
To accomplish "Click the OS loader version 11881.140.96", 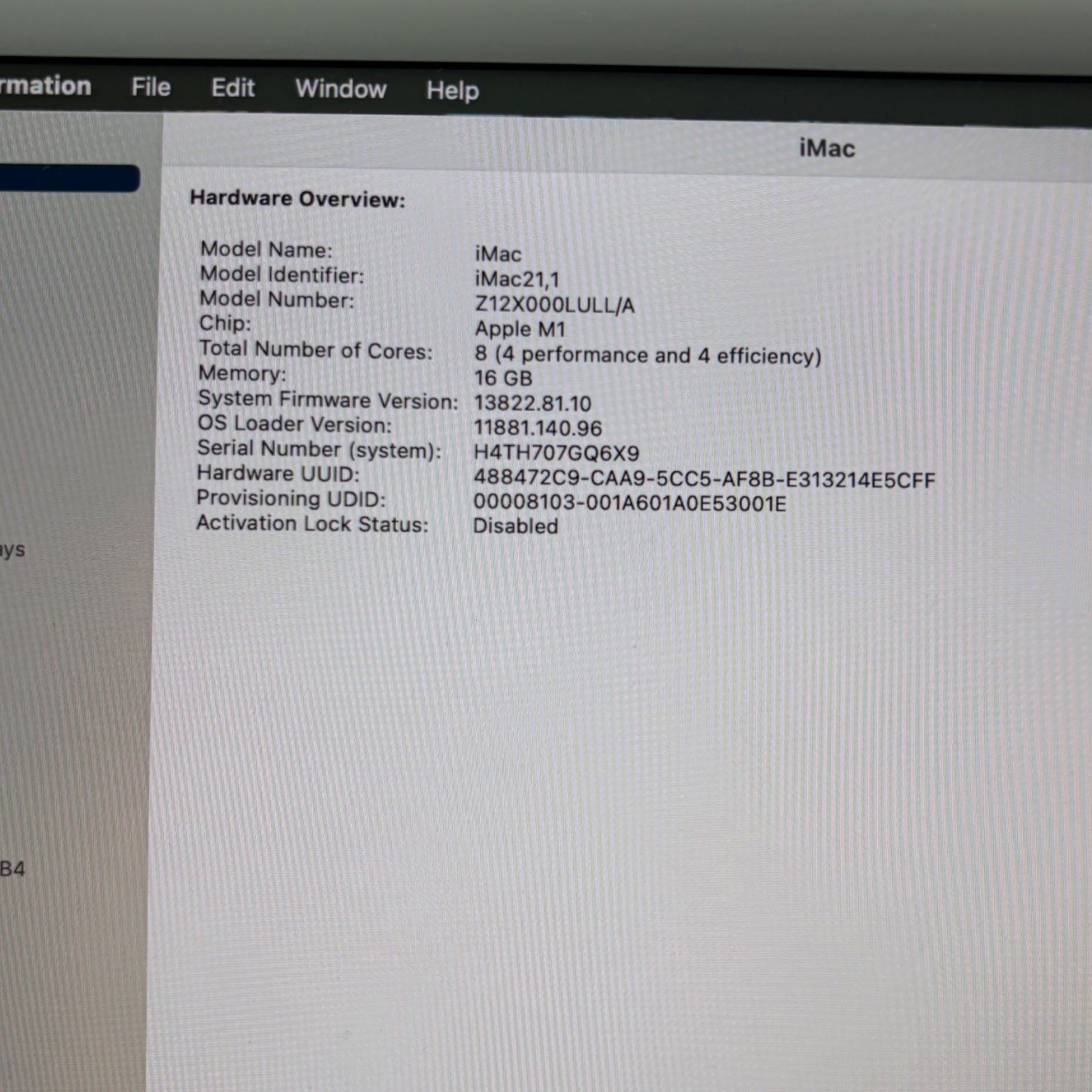I will tap(537, 428).
